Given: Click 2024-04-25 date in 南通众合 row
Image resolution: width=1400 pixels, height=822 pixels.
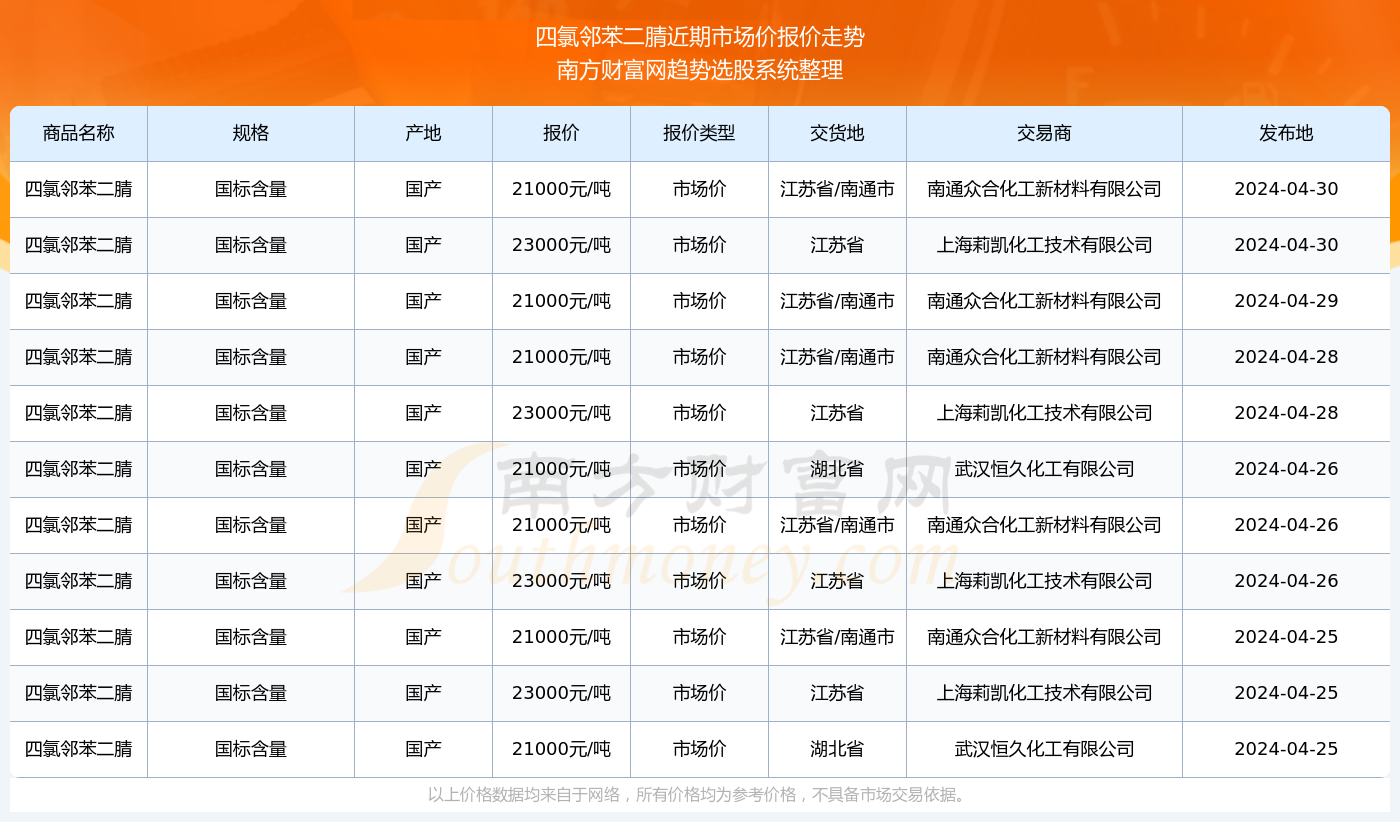Looking at the screenshot, I should click(x=1286, y=637).
